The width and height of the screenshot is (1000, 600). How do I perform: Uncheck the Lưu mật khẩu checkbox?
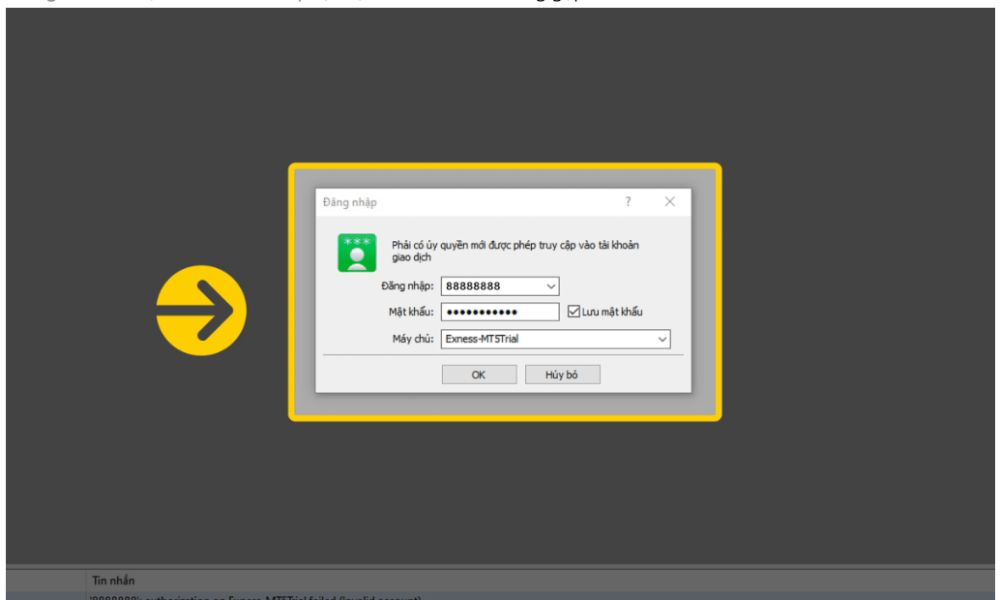(573, 312)
